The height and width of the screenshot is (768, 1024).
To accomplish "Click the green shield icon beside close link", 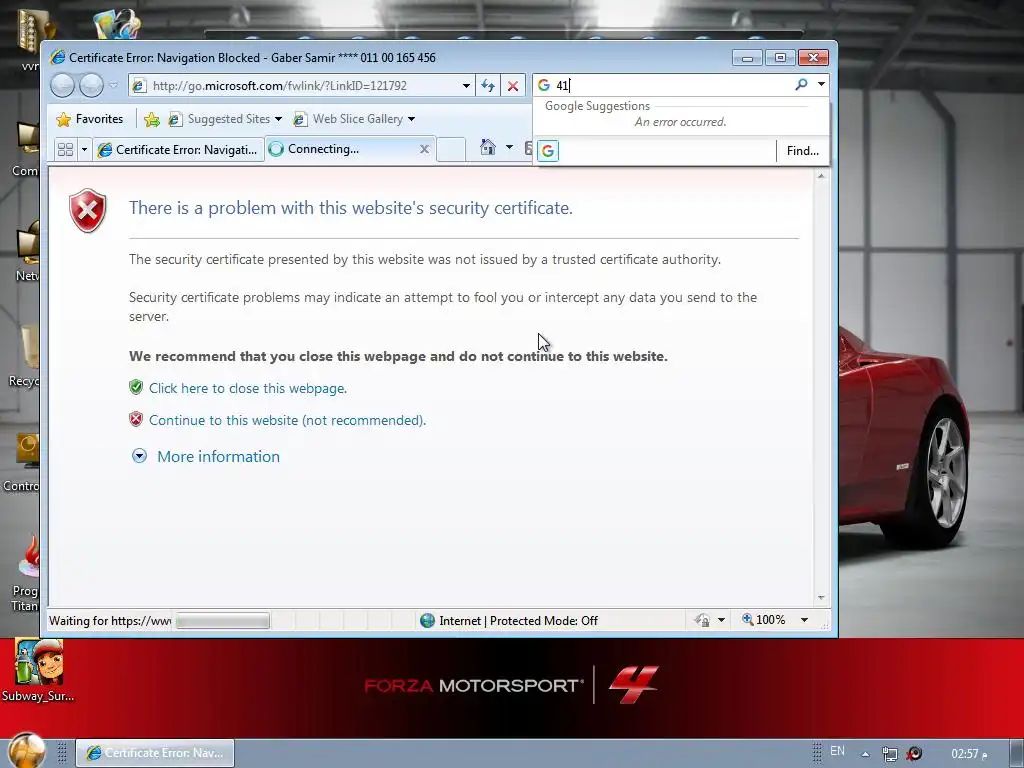I will (136, 387).
